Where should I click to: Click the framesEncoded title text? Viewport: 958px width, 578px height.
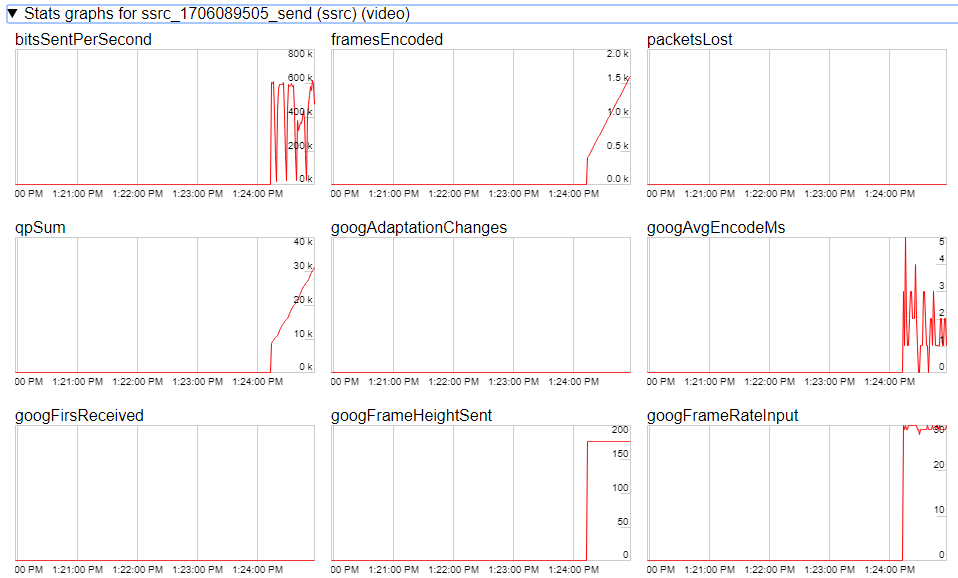tap(387, 40)
